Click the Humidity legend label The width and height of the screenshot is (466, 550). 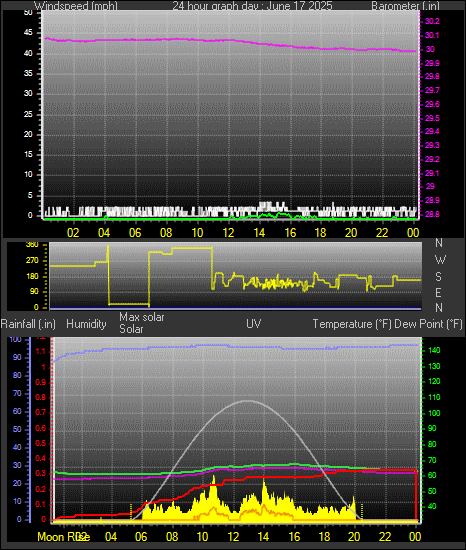[86, 324]
